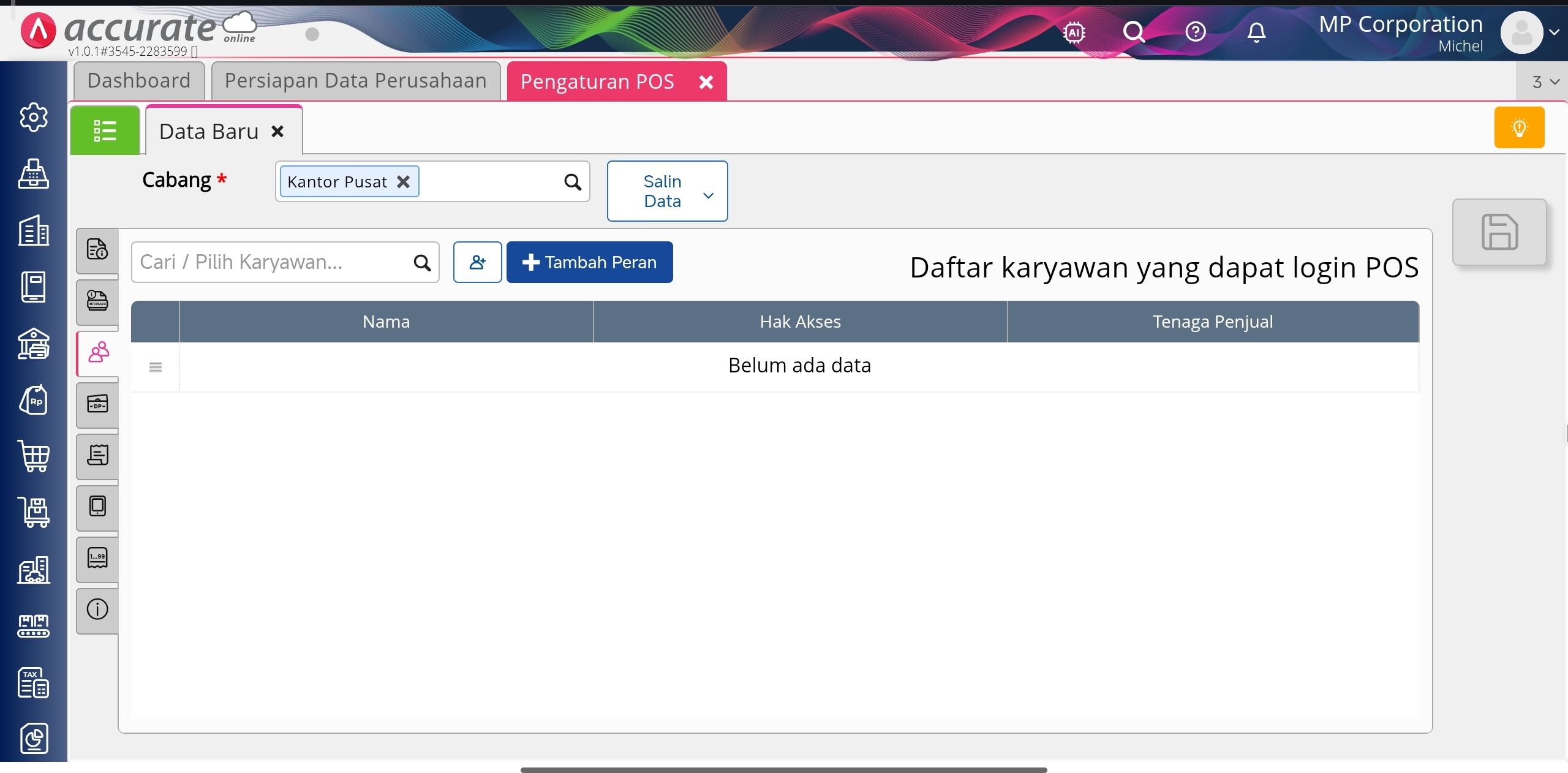This screenshot has height=773, width=1568.
Task: Click the add employee person-plus icon
Action: 477,262
